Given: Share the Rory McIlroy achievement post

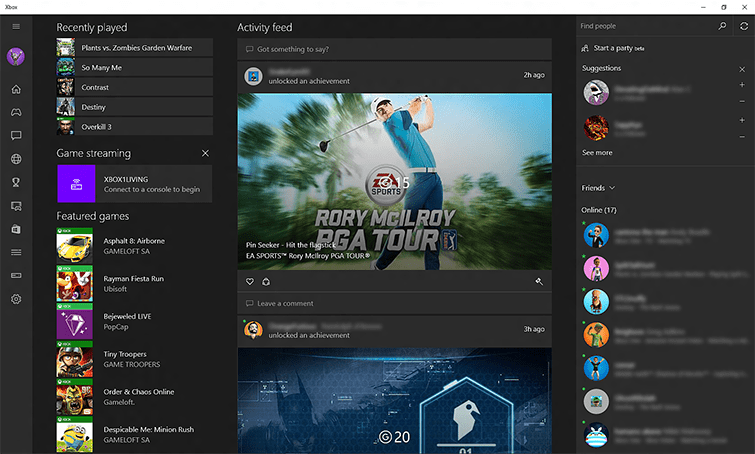Looking at the screenshot, I should point(266,282).
